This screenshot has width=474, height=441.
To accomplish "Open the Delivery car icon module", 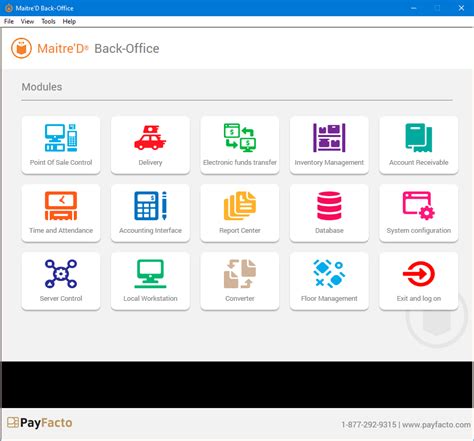I will (150, 145).
